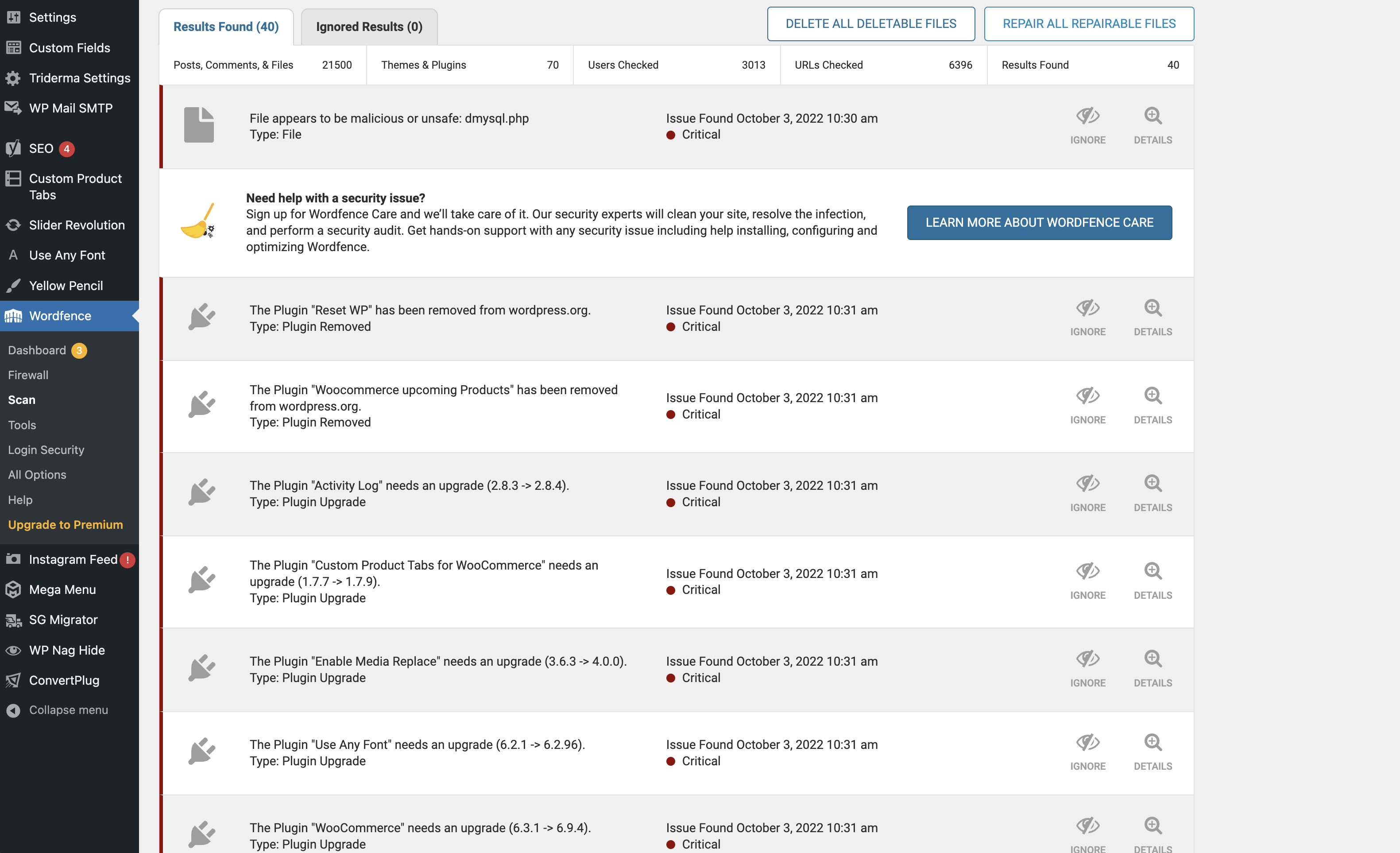Screen dimensions: 1400x853
Task: Click the ConvertPlug sidebar icon
Action: [13, 680]
